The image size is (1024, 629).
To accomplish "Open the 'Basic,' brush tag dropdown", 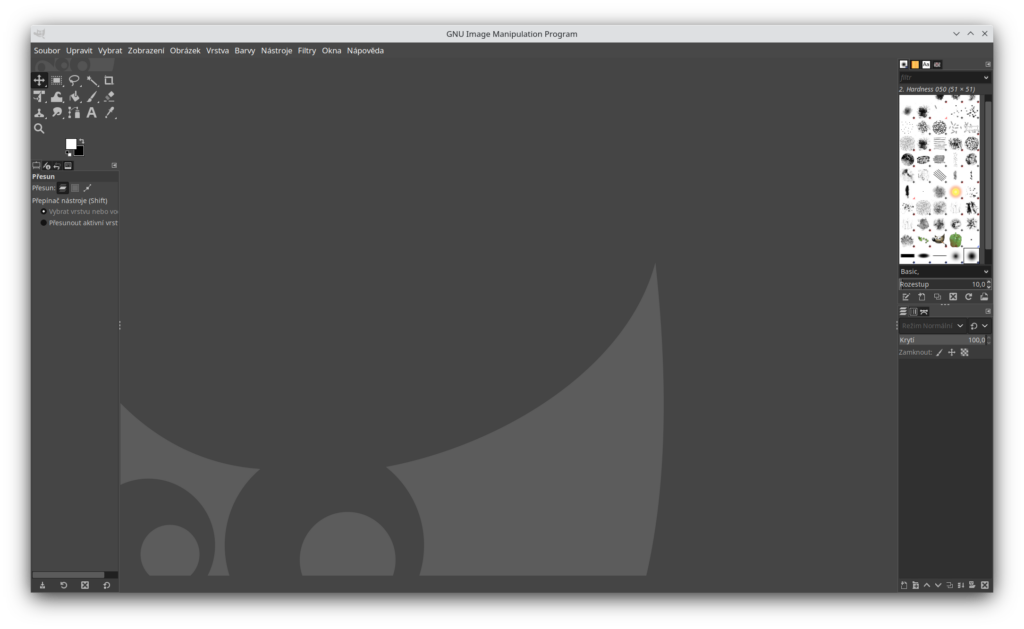I will [x=944, y=271].
